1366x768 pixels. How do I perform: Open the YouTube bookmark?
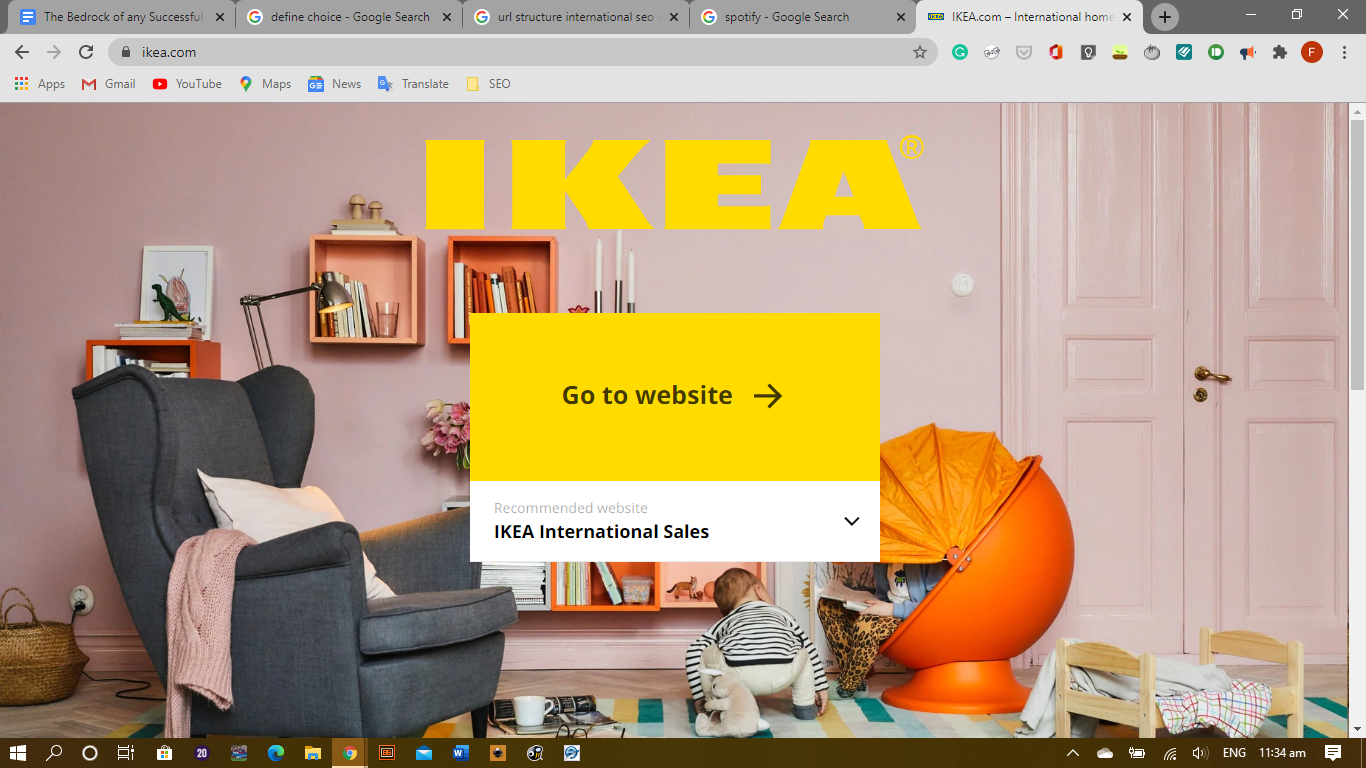pos(187,84)
